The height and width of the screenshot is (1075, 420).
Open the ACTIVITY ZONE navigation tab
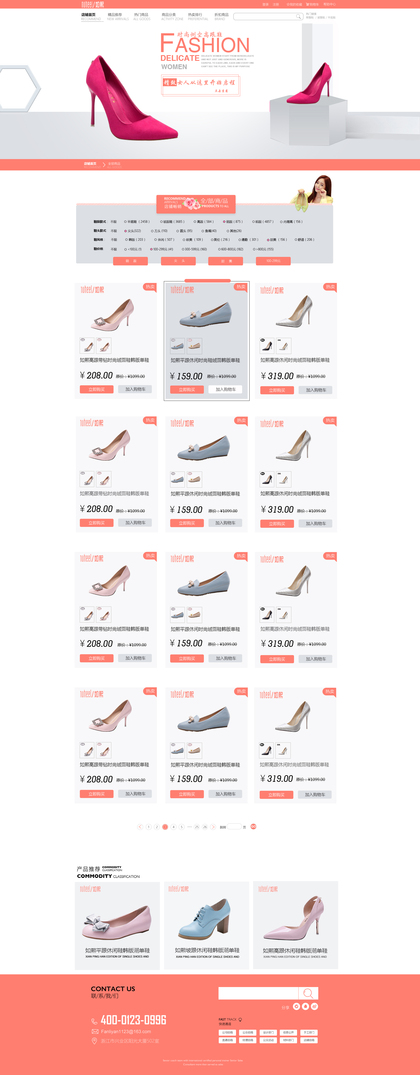tap(169, 16)
